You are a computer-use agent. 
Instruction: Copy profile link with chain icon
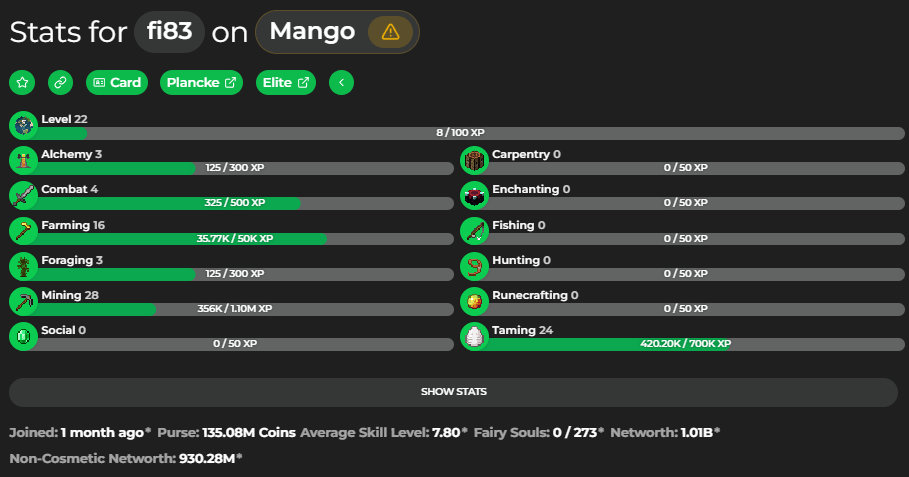60,82
